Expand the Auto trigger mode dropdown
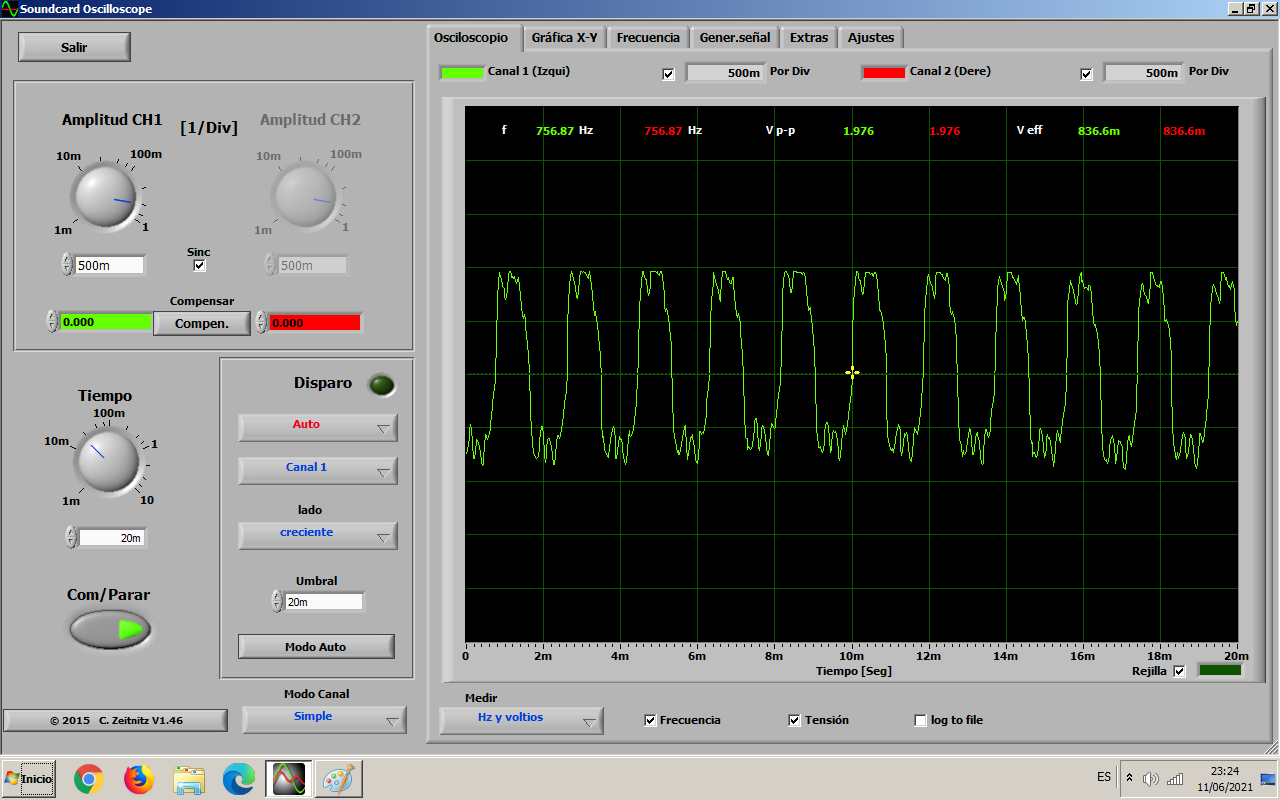This screenshot has height=800, width=1280. pyautogui.click(x=318, y=427)
